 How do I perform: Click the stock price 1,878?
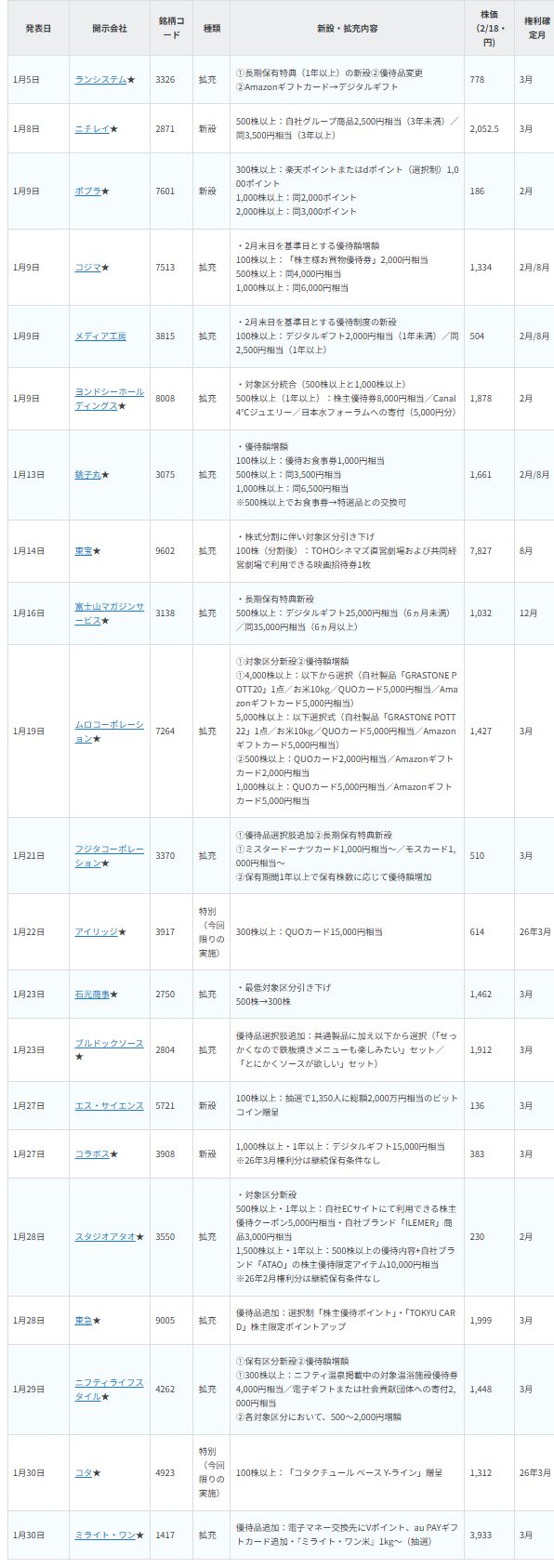tap(481, 399)
